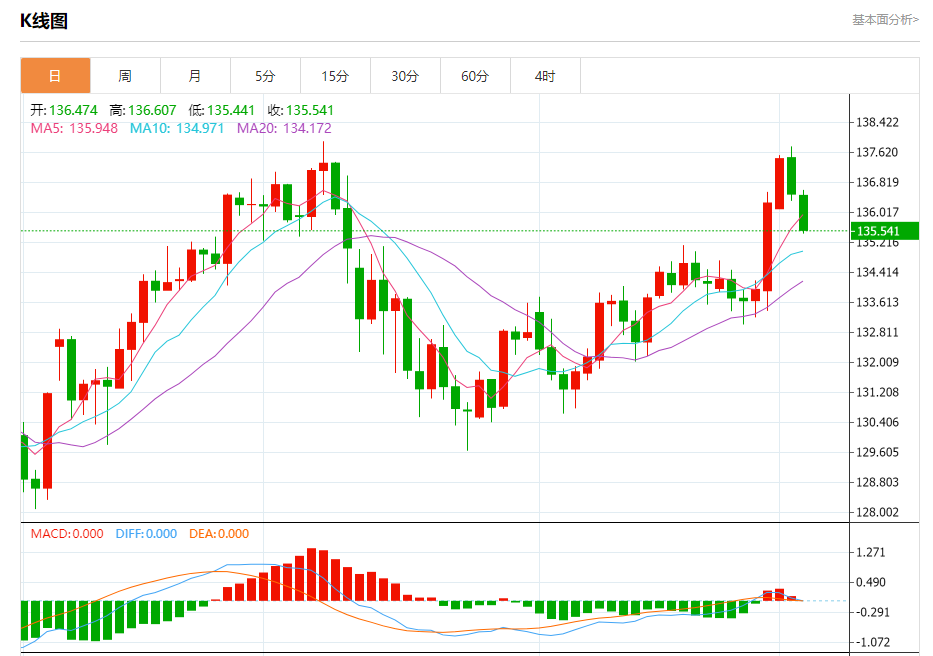The image size is (933, 656).
Task: Click the 133.613 price axis label
Action: 877,302
